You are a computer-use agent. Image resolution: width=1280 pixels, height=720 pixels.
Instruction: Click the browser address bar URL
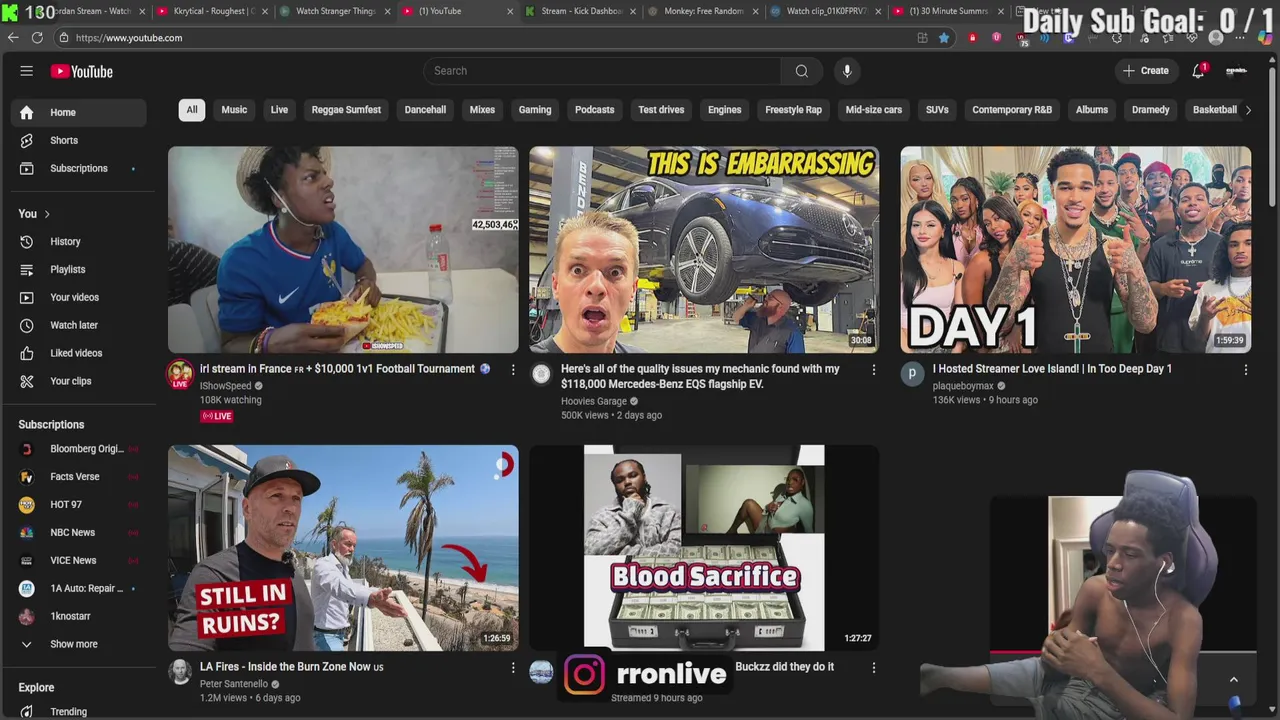pos(129,38)
